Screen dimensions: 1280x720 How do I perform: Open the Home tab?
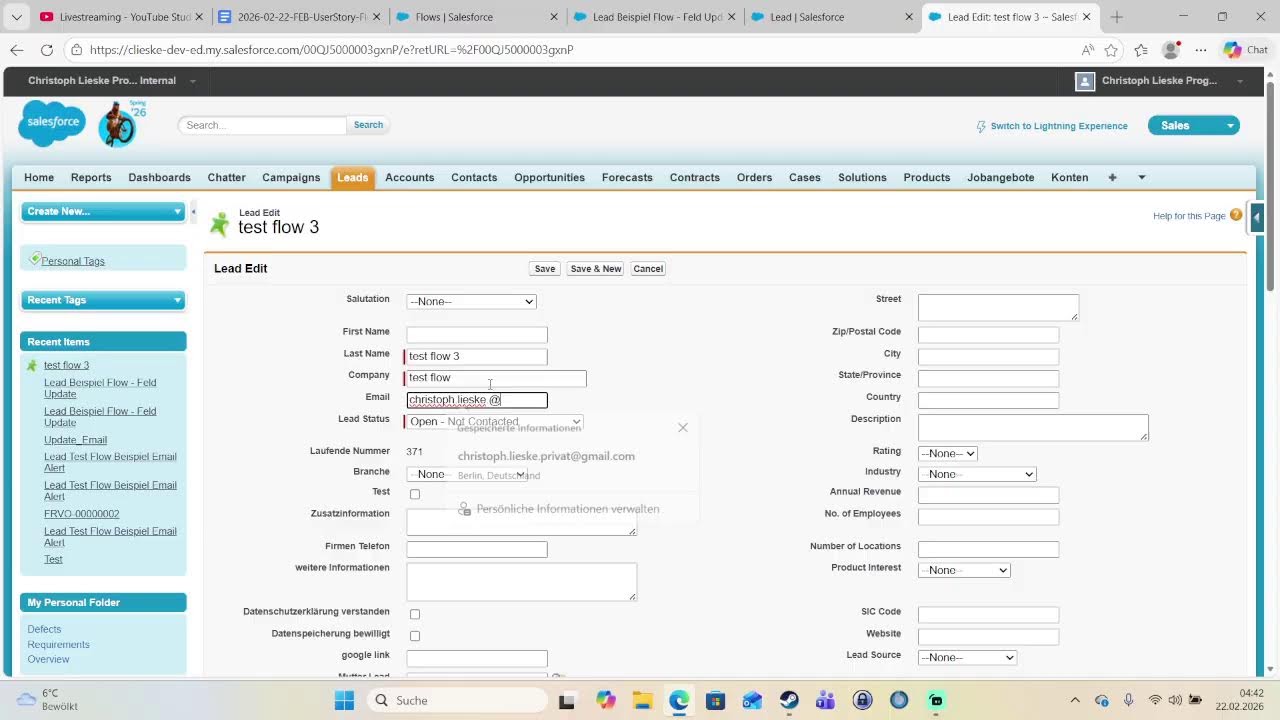click(39, 177)
